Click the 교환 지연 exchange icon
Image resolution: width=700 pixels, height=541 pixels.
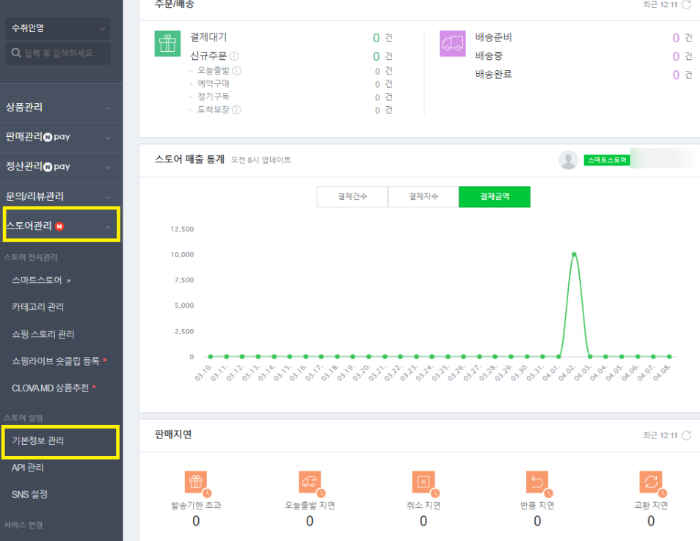651,483
